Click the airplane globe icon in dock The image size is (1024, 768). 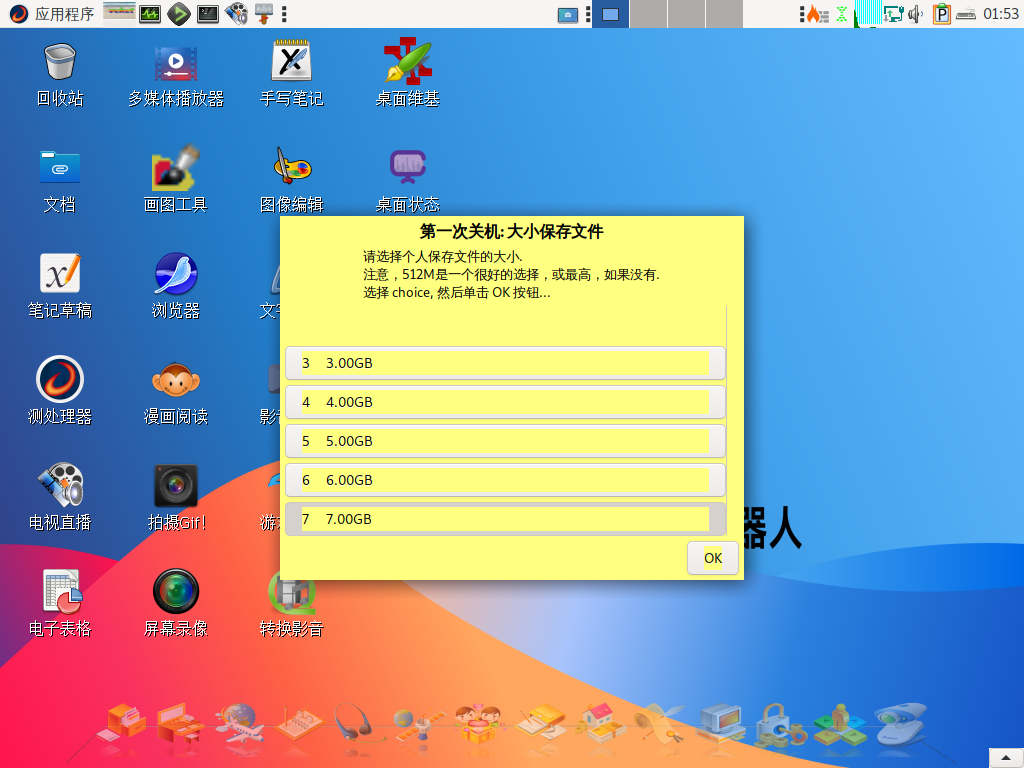click(239, 724)
